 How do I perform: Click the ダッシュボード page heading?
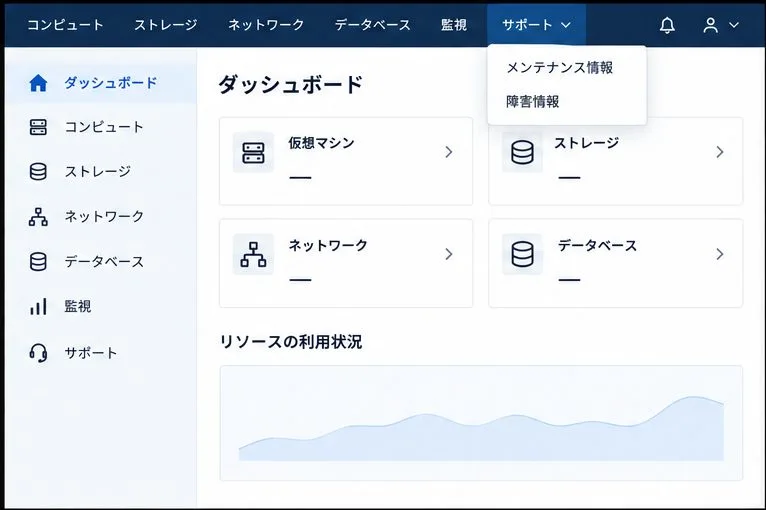290,85
